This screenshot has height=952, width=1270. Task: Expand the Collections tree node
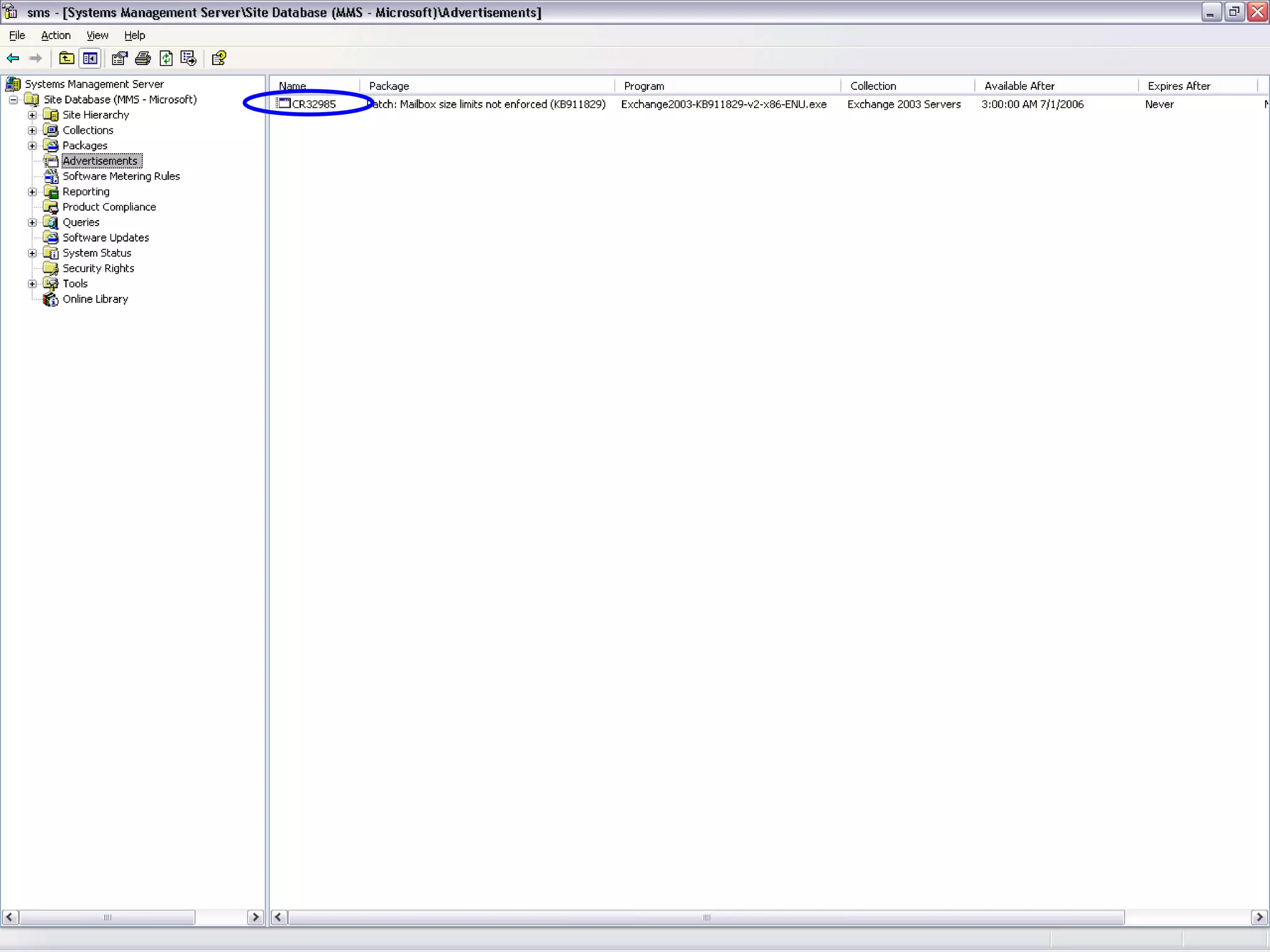(32, 130)
